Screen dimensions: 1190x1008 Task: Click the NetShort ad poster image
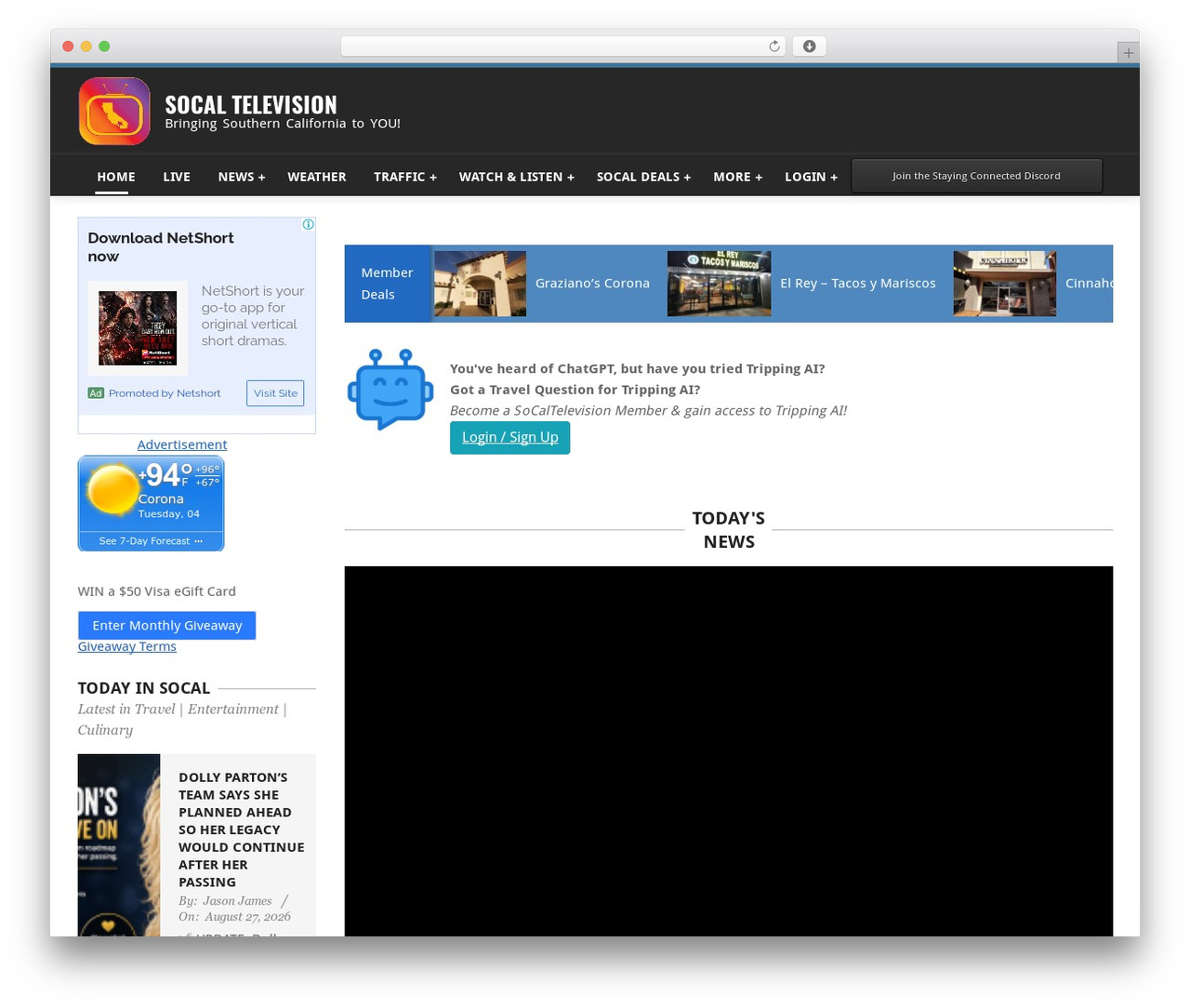click(x=138, y=328)
